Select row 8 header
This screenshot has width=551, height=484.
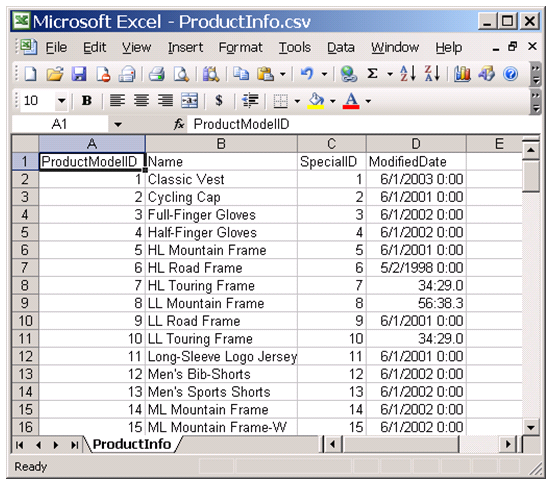25,285
